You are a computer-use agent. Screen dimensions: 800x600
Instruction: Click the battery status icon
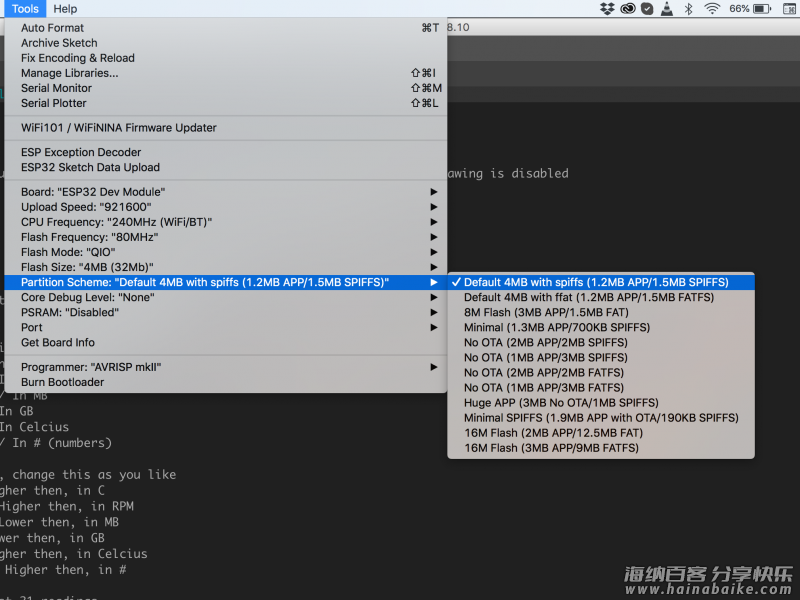[x=762, y=9]
